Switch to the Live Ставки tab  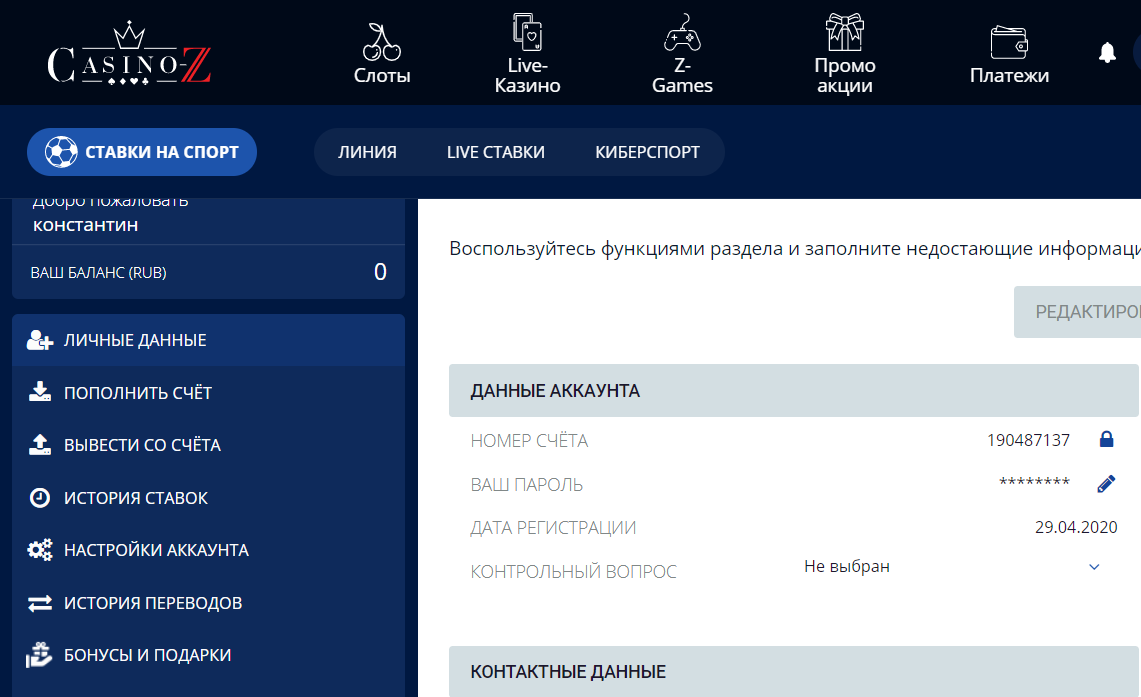(x=495, y=153)
